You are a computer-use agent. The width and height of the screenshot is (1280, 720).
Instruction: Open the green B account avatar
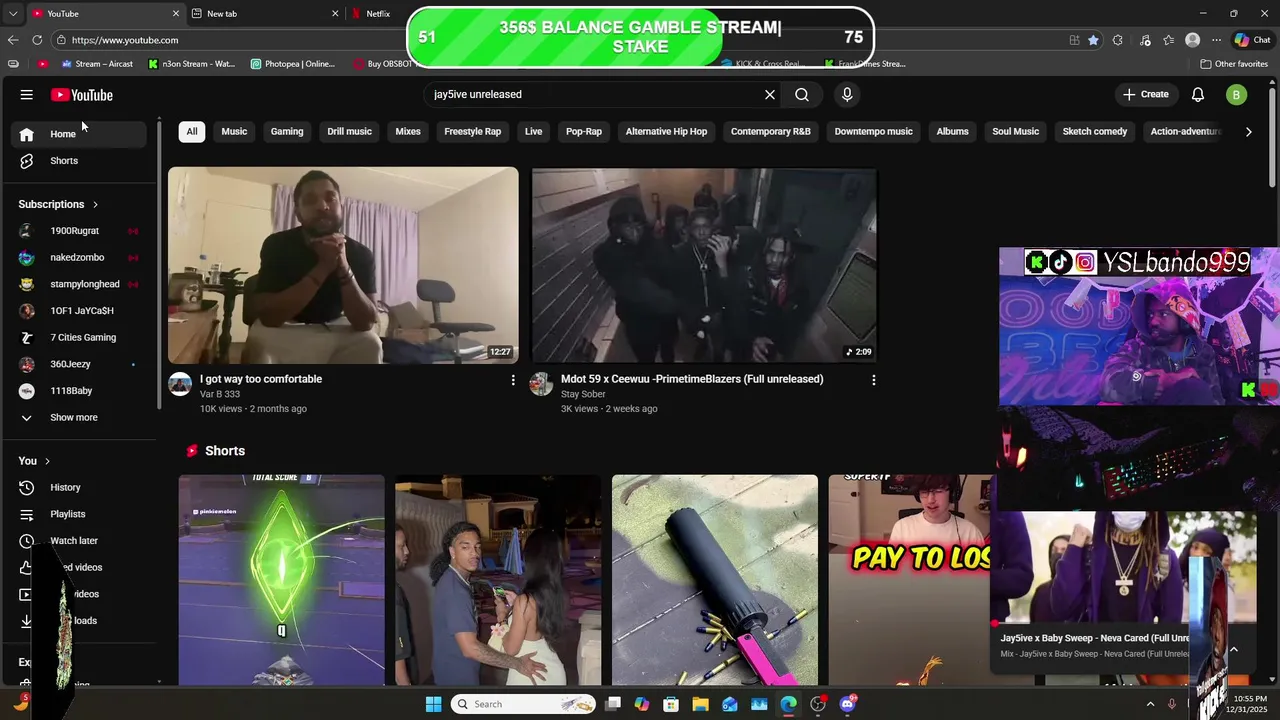pos(1236,95)
